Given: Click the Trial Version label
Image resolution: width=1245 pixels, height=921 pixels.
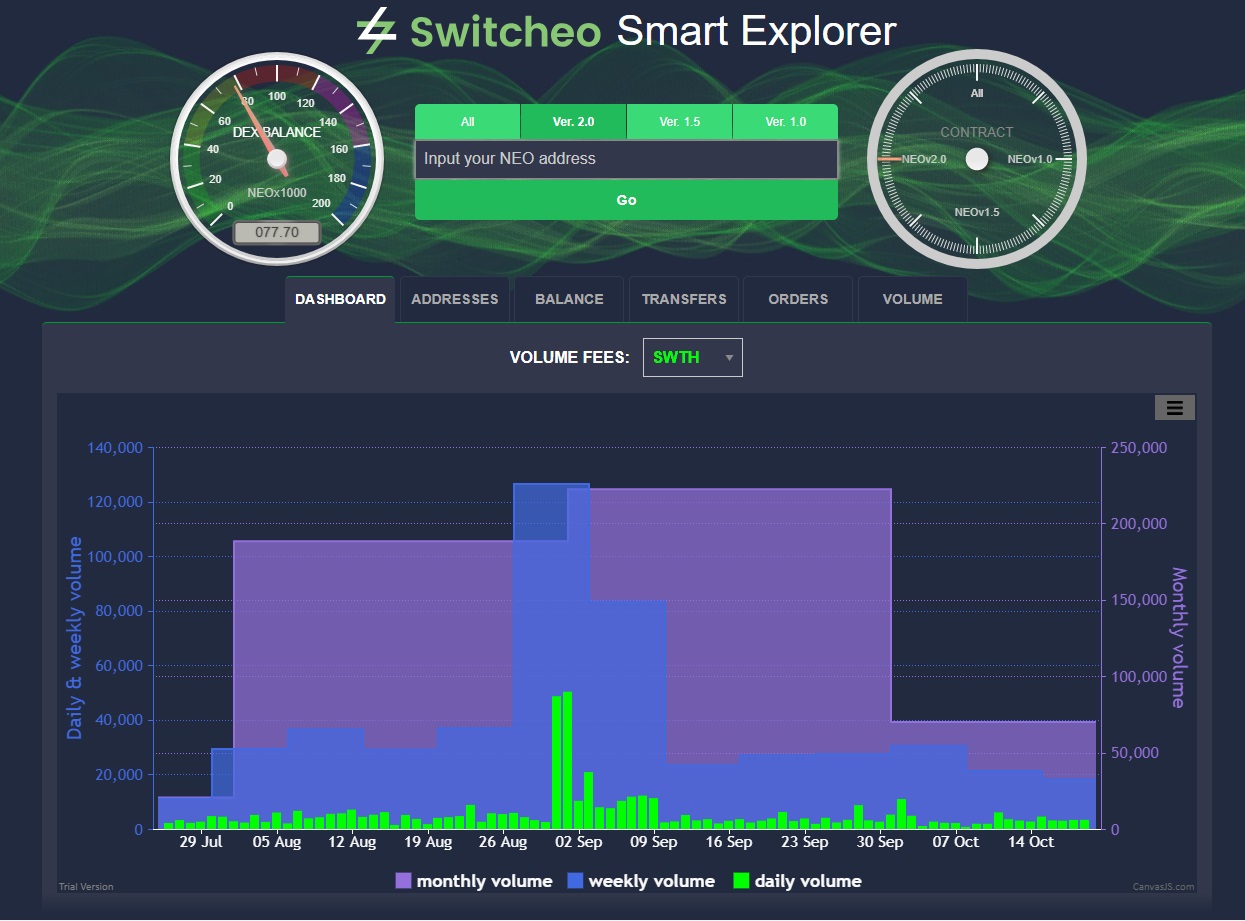Looking at the screenshot, I should 86,887.
